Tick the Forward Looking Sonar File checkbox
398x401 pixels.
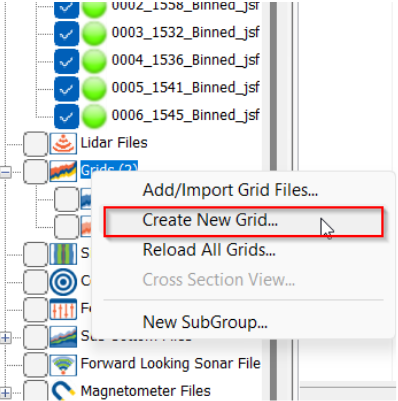[x=36, y=365]
